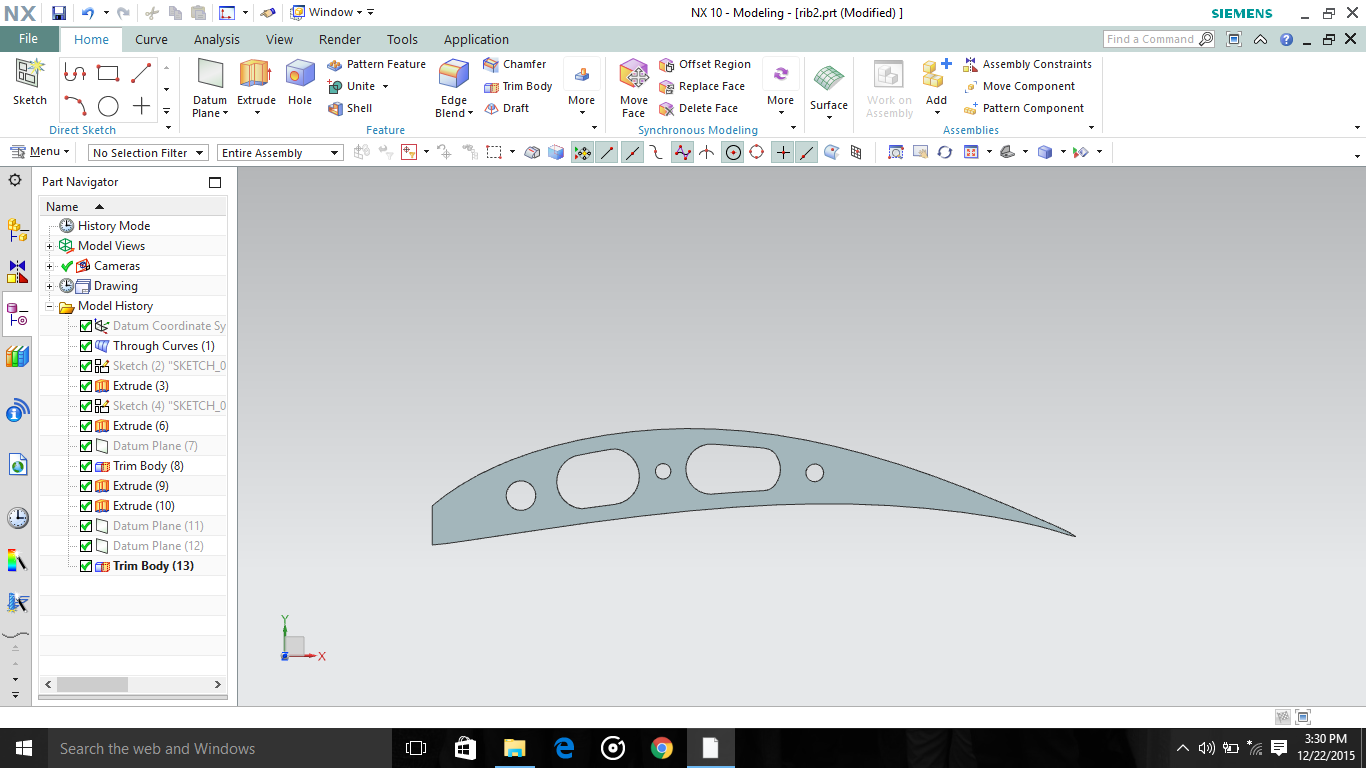
Task: Uncheck Extrude (6) feature checkbox
Action: [86, 426]
